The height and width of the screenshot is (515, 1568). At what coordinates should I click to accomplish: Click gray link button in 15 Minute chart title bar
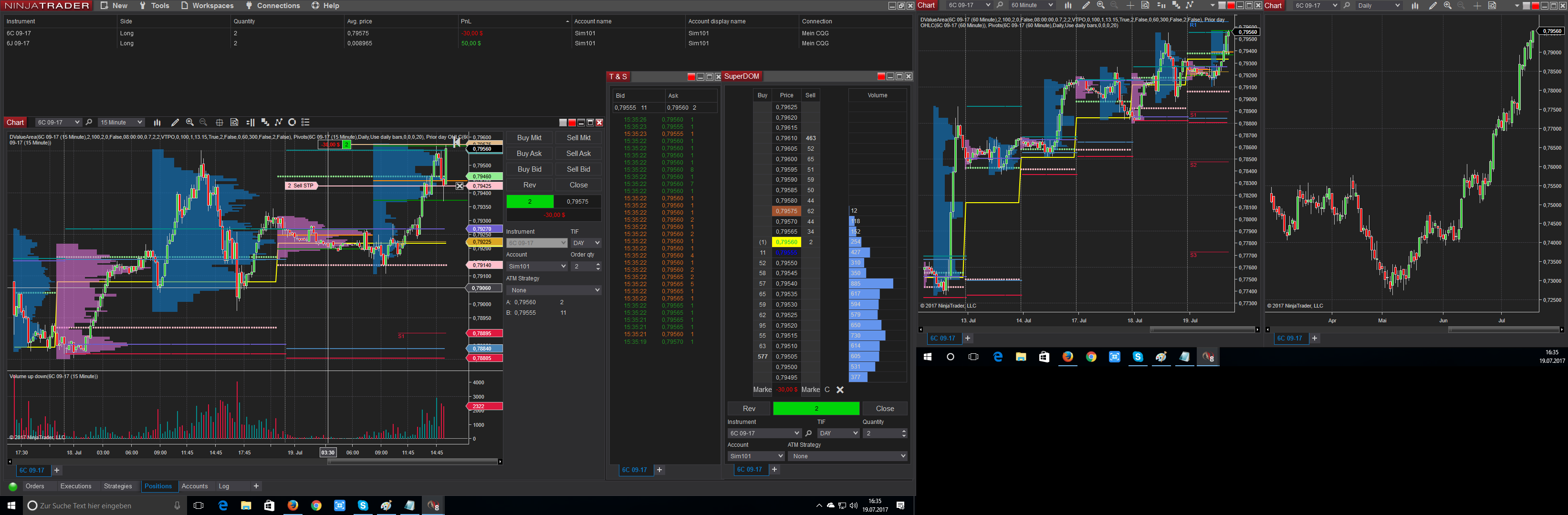pos(563,122)
